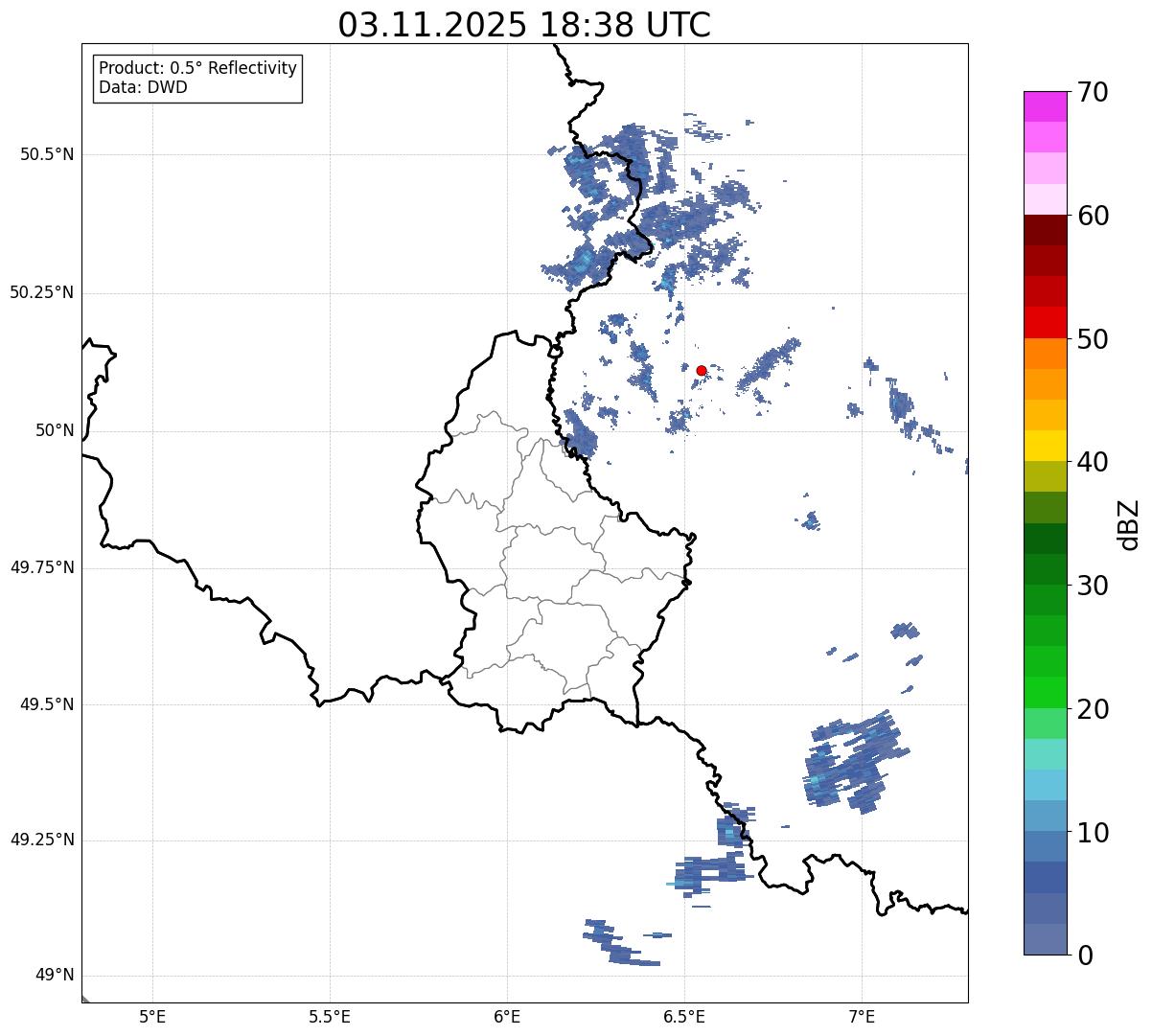The width and height of the screenshot is (1152, 1036).
Task: Click the bright red 50 dBZ swatch
Action: click(x=1047, y=322)
